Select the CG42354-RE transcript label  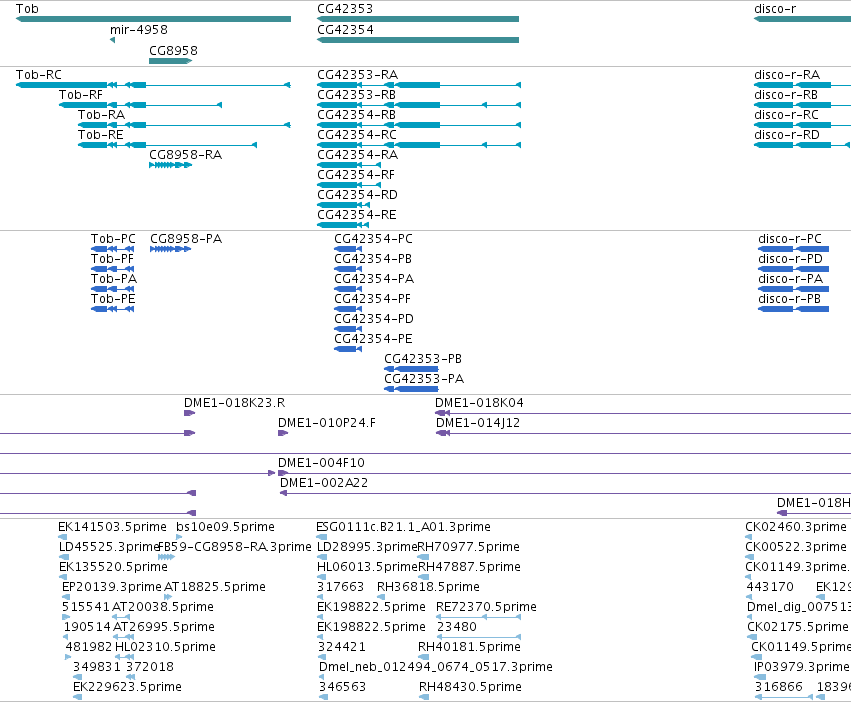[357, 216]
